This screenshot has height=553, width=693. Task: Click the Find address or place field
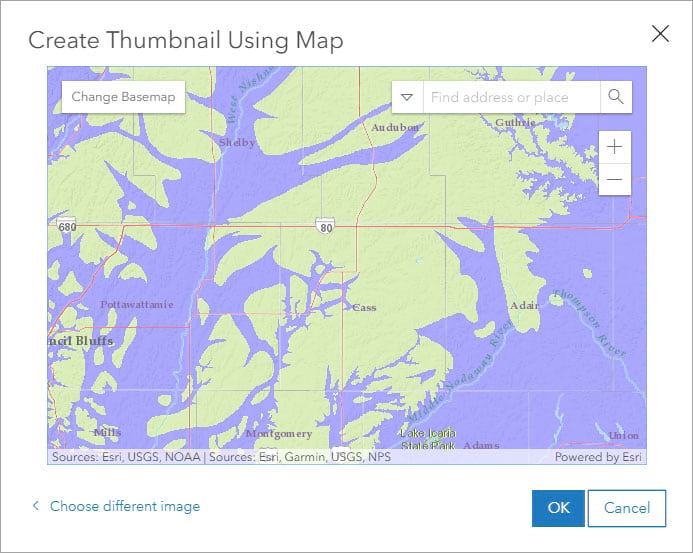tap(511, 97)
